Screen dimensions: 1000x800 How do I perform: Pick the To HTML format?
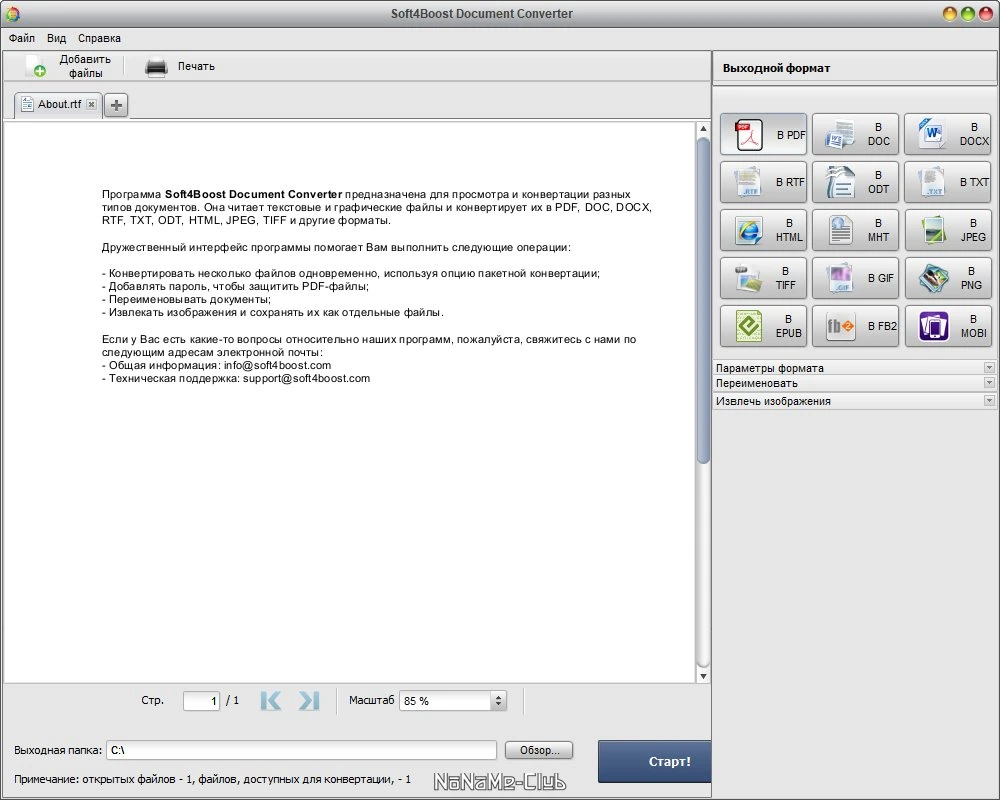coord(763,230)
